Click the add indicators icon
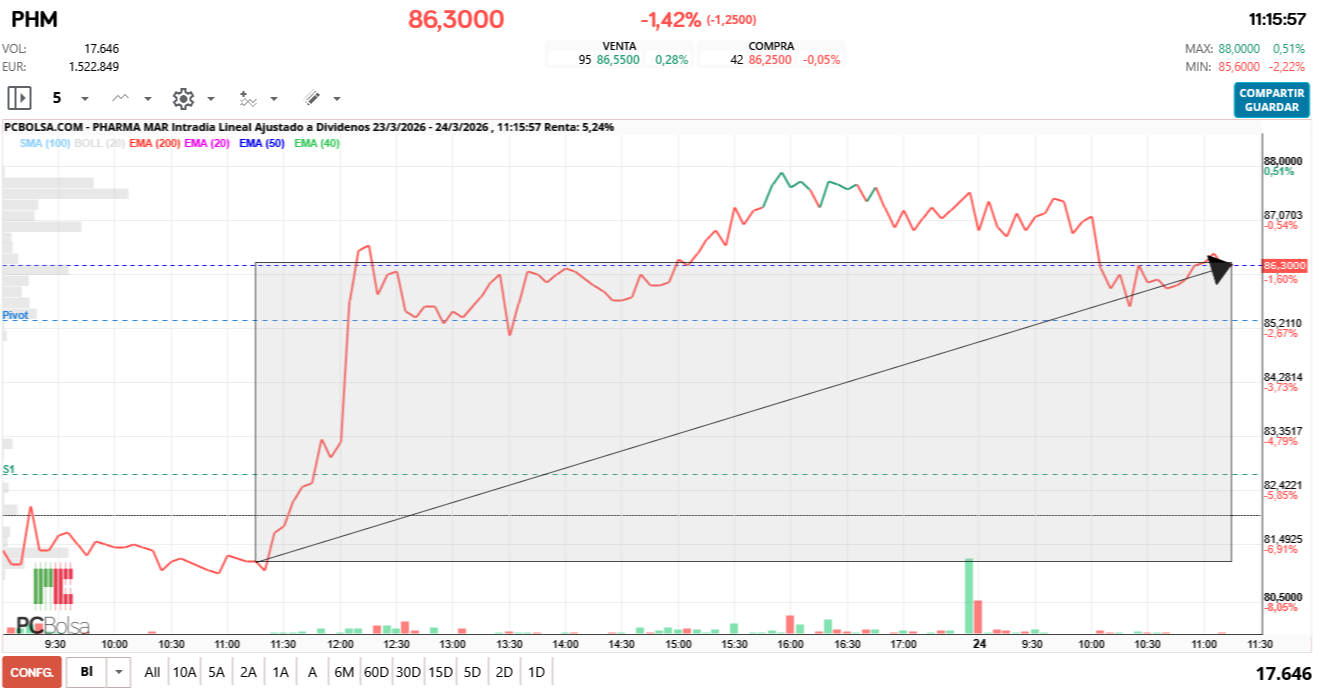This screenshot has width=1325, height=693. click(248, 98)
